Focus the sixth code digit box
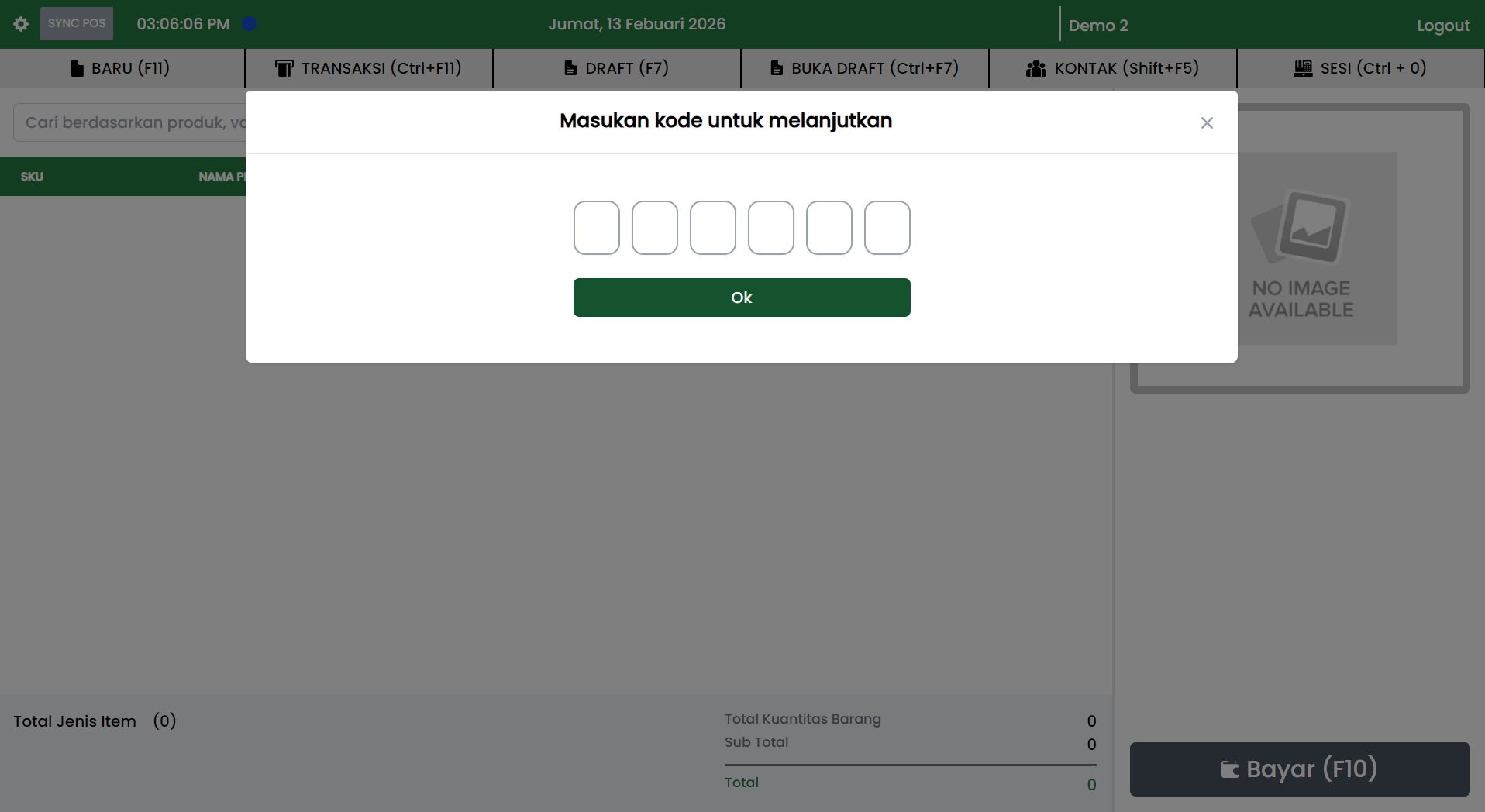1485x812 pixels. click(887, 228)
